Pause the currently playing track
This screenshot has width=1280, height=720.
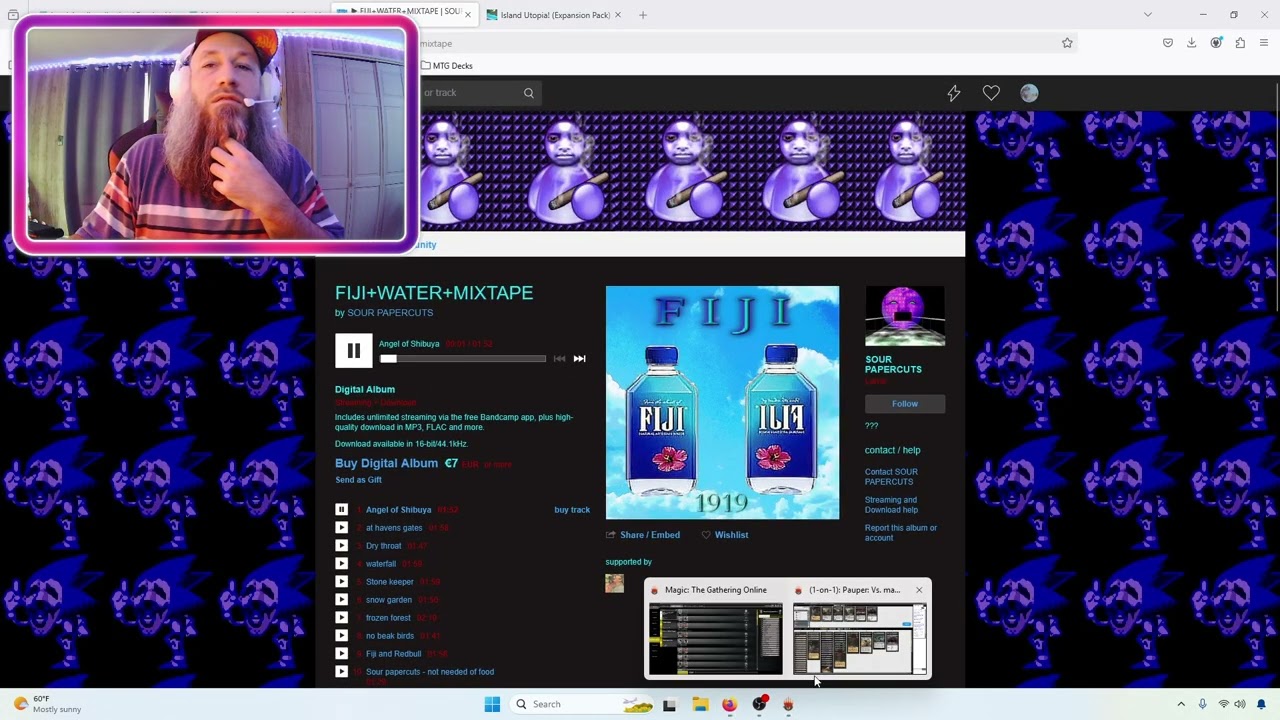[353, 351]
